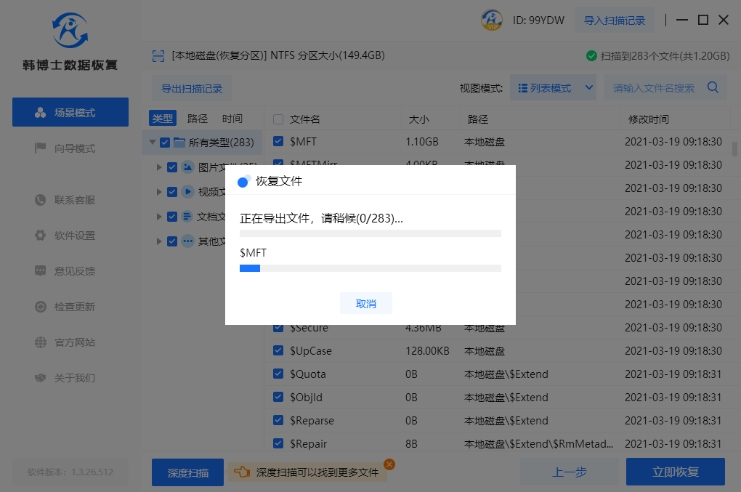
Task: Switch to the 时间 tab
Action: click(232, 118)
